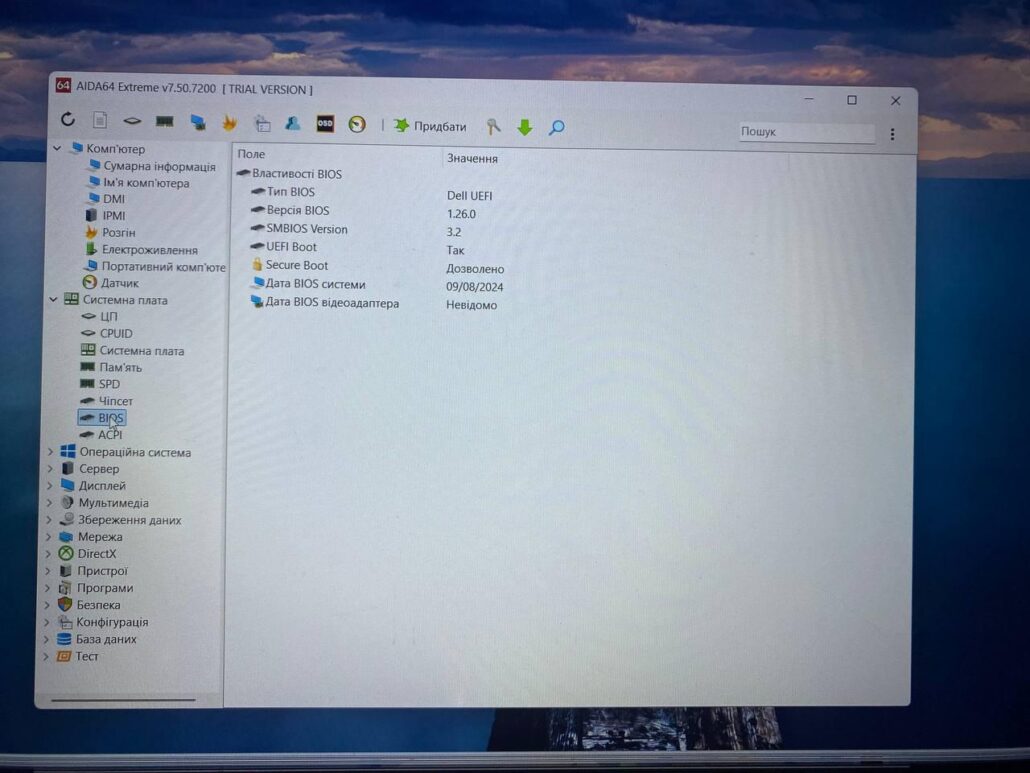1030x773 pixels.
Task: Click the user account toolbar icon
Action: [293, 124]
